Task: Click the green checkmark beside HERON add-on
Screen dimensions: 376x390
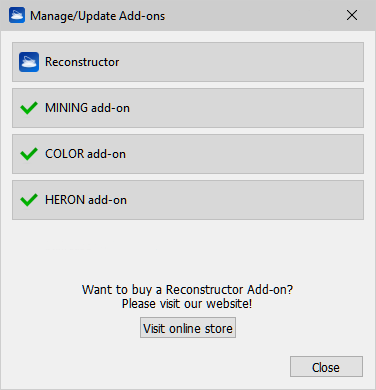Action: click(29, 200)
